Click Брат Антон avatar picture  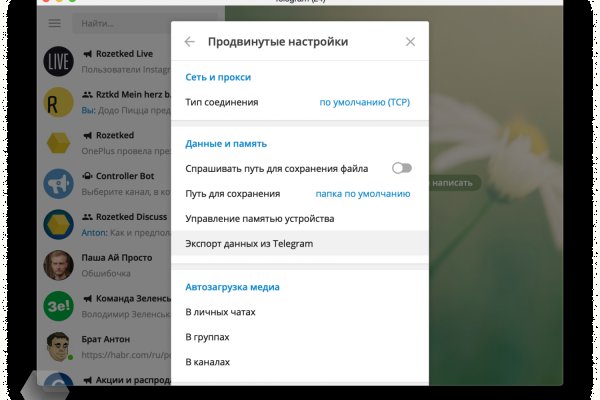point(59,347)
